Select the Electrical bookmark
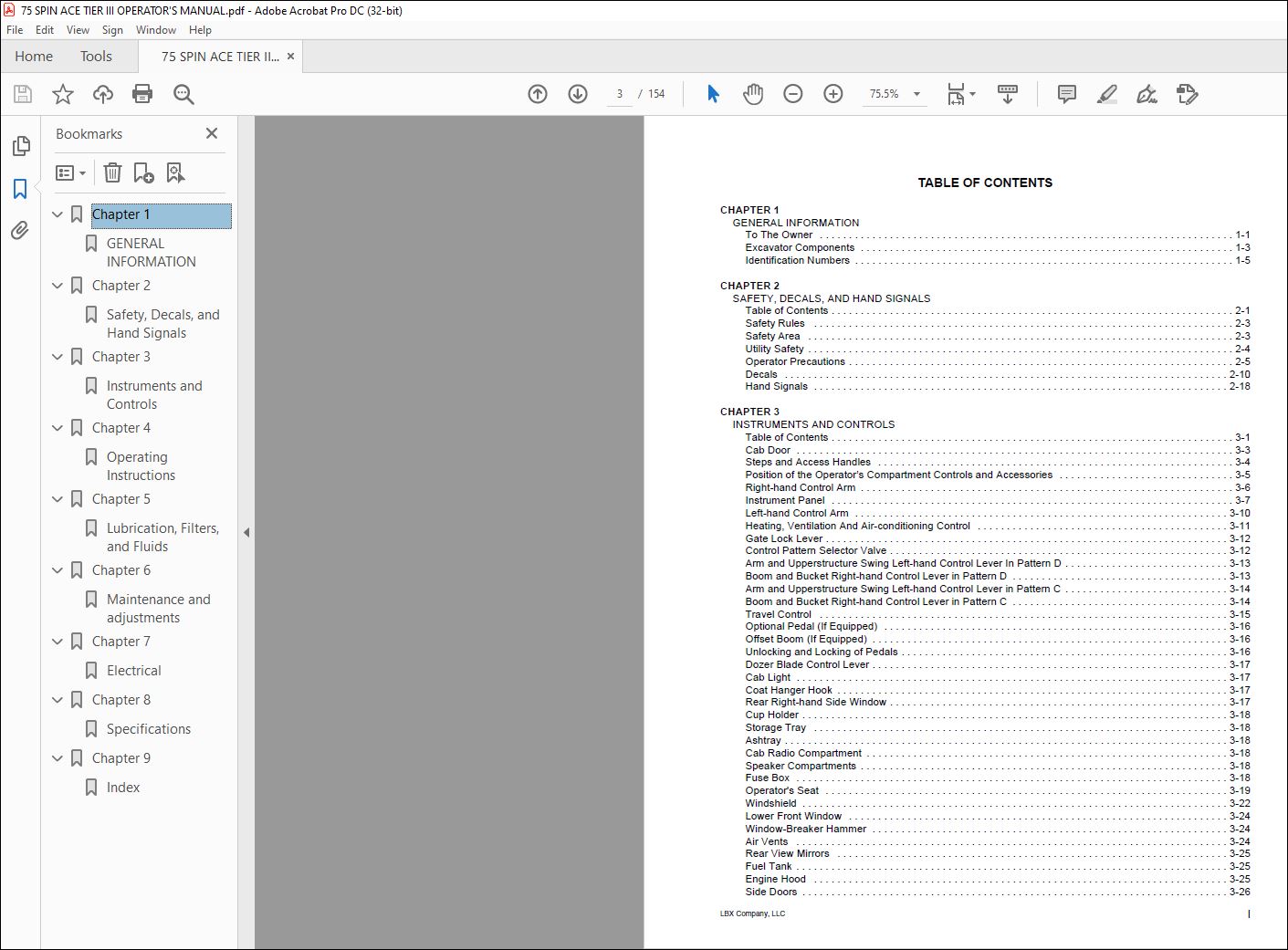The height and width of the screenshot is (950, 1288). pyautogui.click(x=134, y=671)
